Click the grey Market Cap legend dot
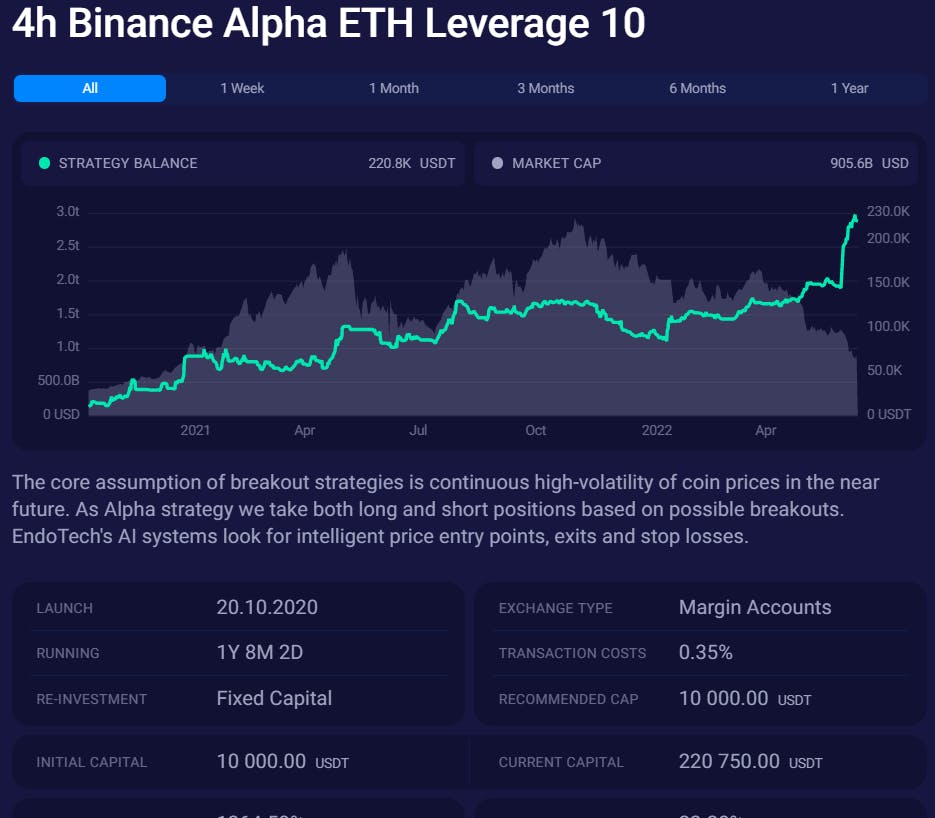935x818 pixels. tap(497, 163)
